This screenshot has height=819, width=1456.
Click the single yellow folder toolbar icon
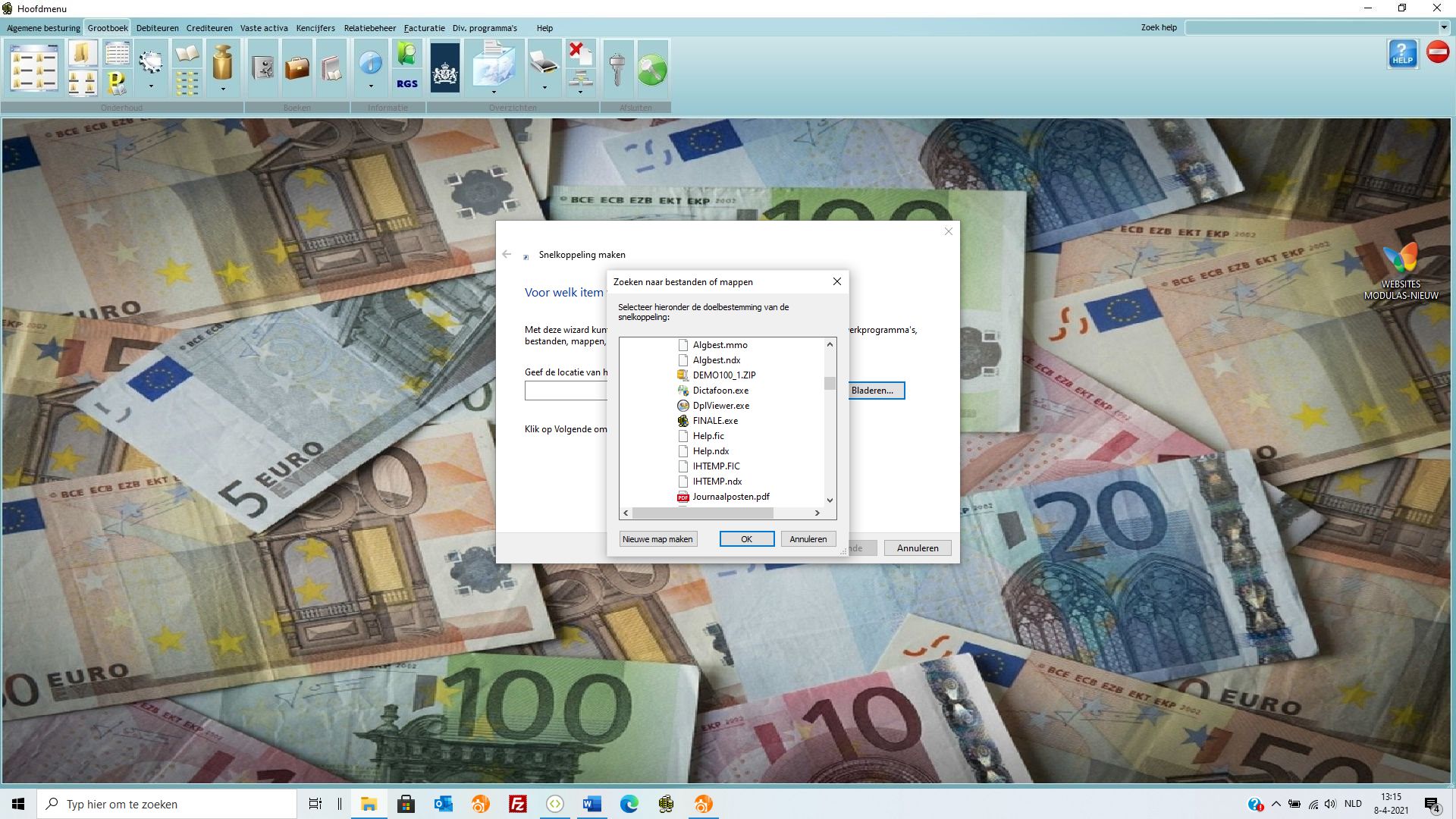tap(82, 53)
